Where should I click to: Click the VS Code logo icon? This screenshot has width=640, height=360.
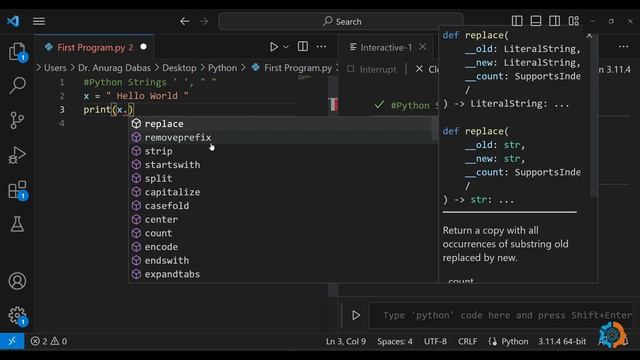[13, 21]
